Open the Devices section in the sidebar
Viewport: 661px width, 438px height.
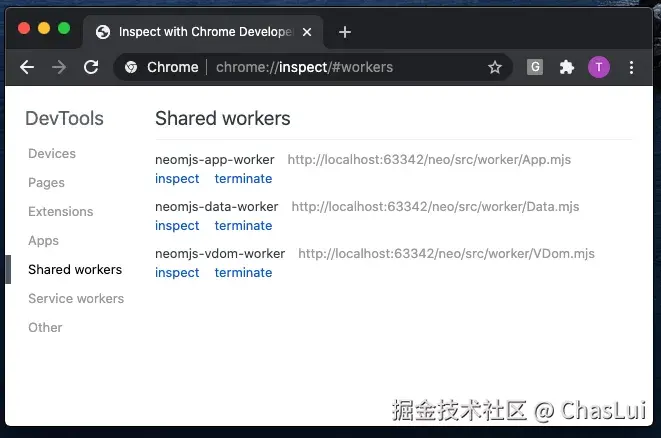(x=52, y=153)
